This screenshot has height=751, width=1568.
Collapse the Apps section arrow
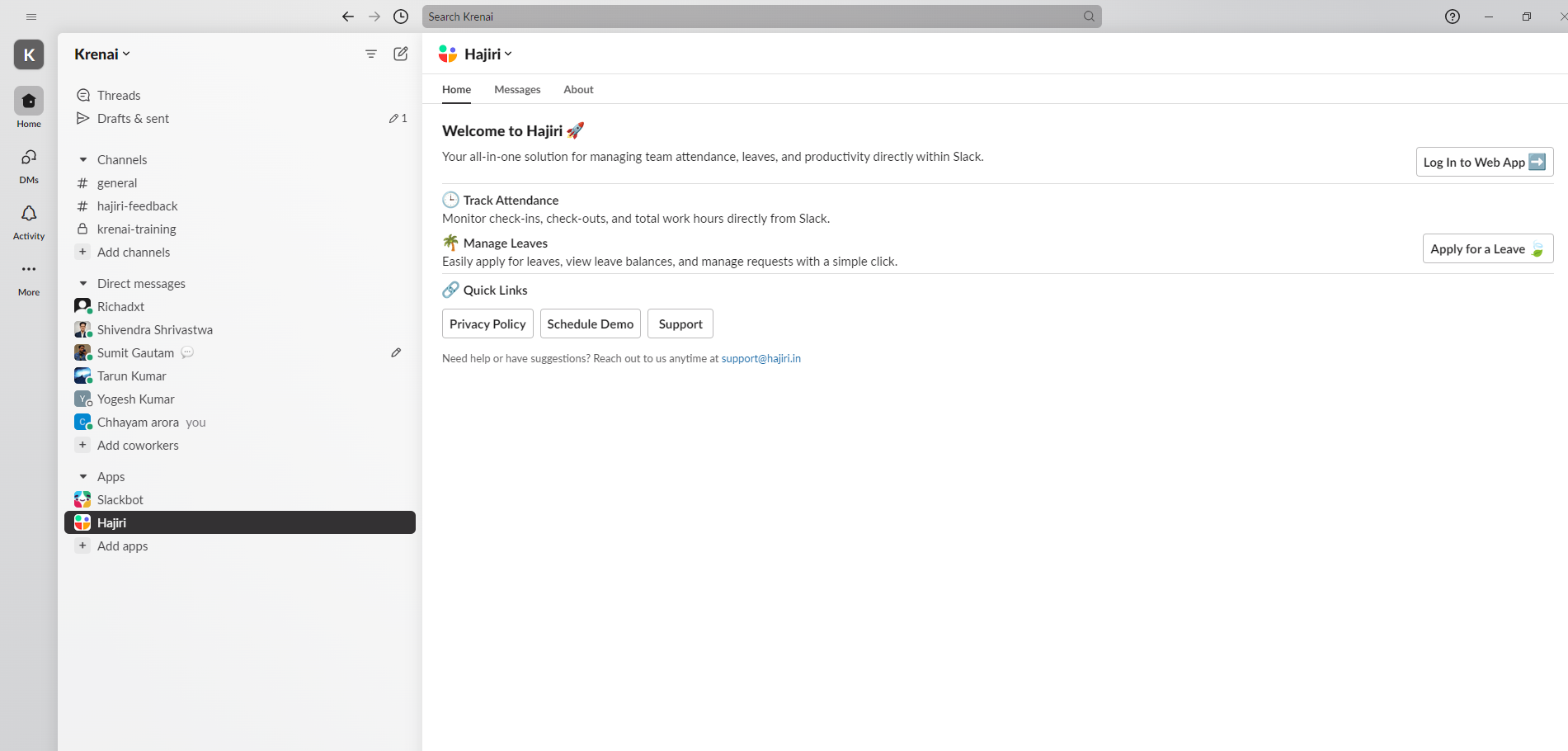[x=83, y=476]
